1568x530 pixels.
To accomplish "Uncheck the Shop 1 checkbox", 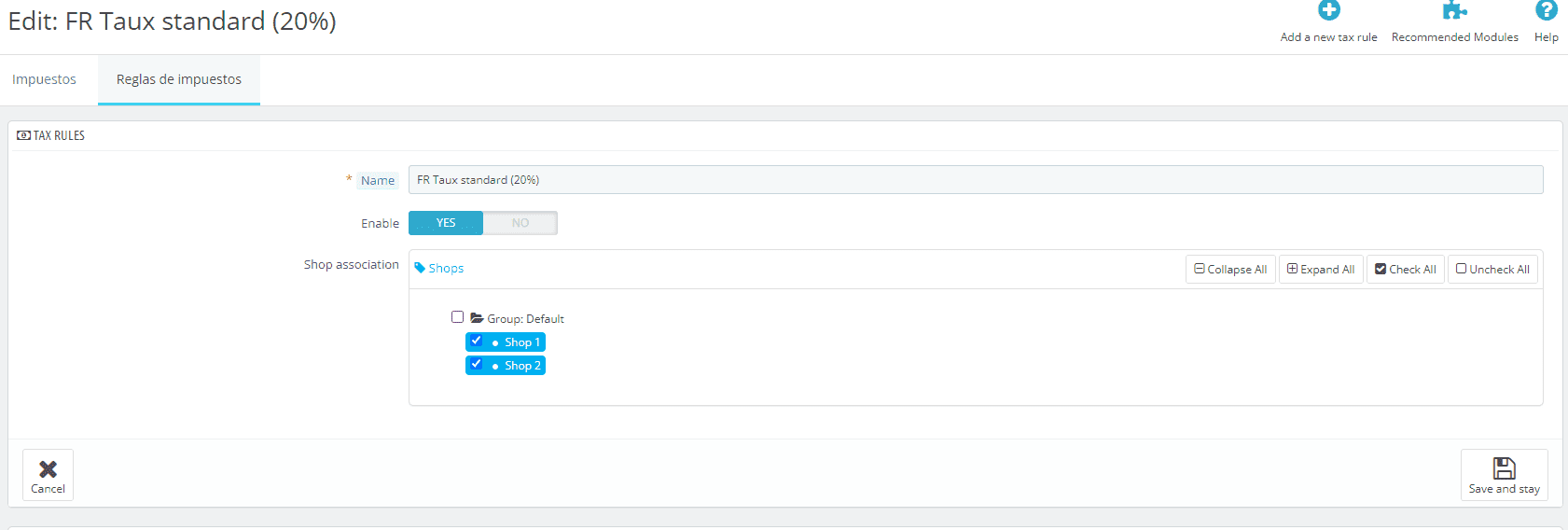I will point(477,341).
